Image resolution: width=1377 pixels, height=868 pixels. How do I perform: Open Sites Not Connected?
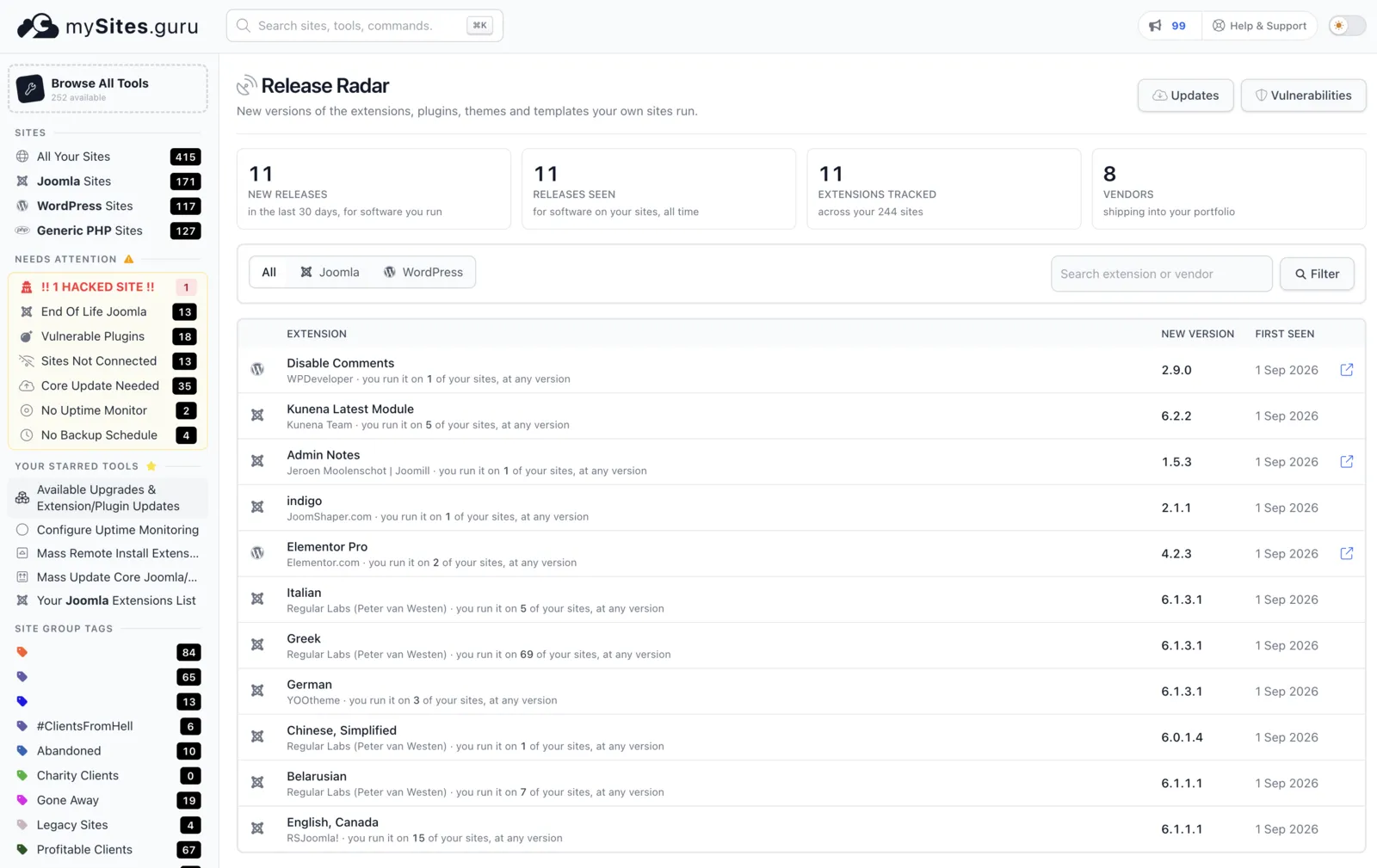tap(108, 361)
